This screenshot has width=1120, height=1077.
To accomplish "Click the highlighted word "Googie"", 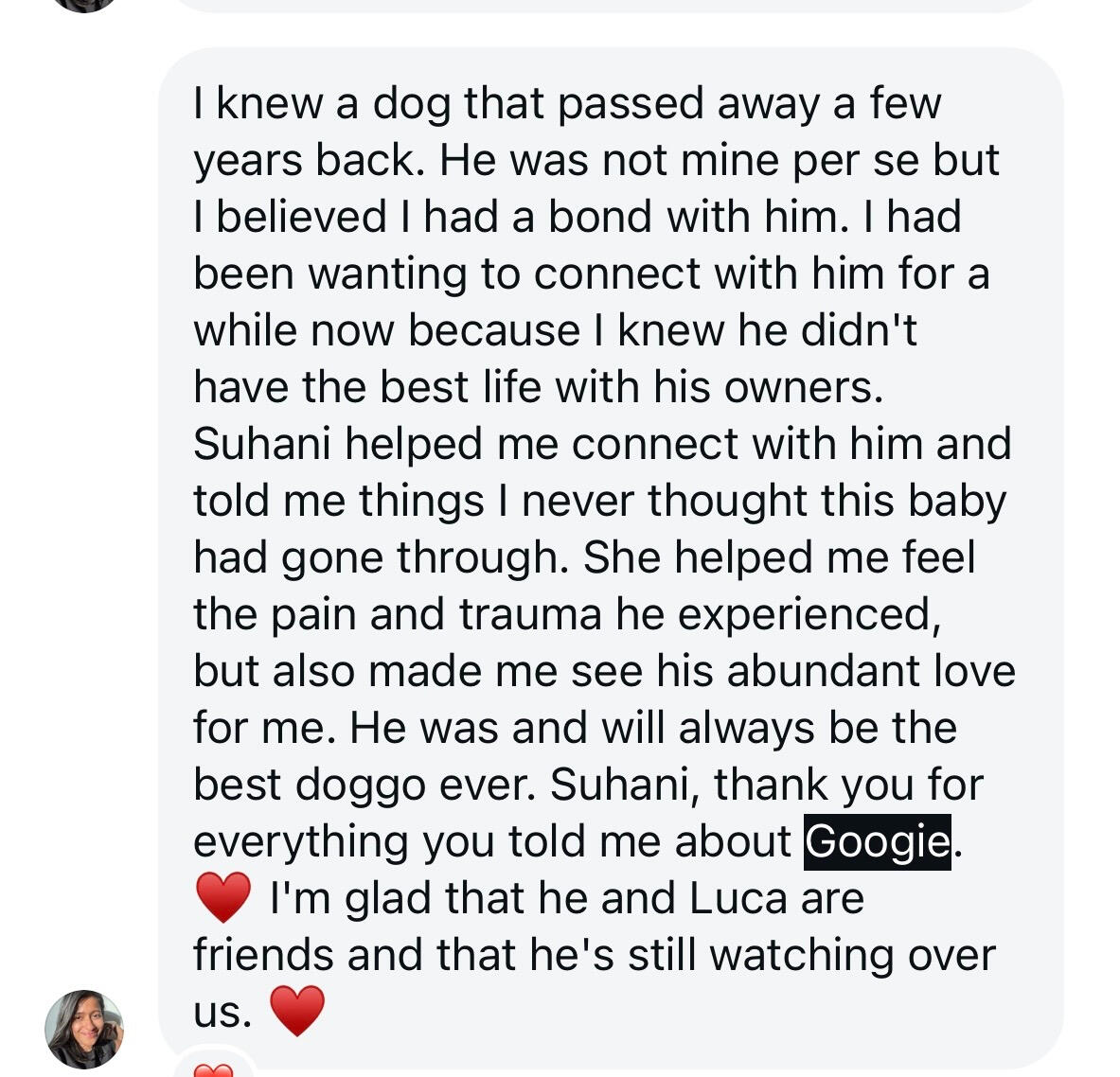I will [x=876, y=840].
